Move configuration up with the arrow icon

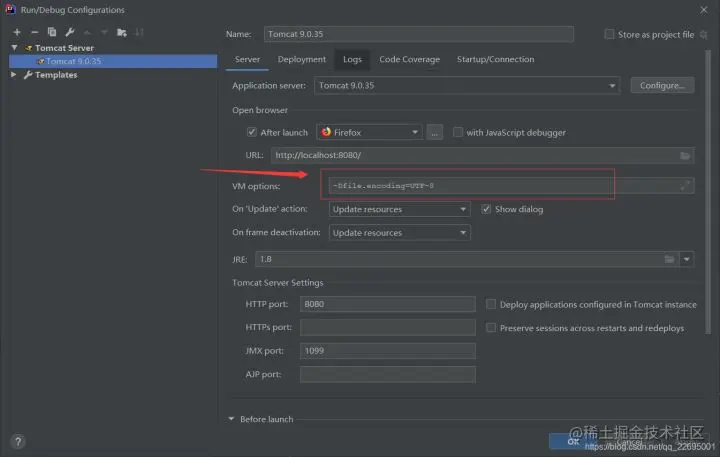[x=87, y=32]
